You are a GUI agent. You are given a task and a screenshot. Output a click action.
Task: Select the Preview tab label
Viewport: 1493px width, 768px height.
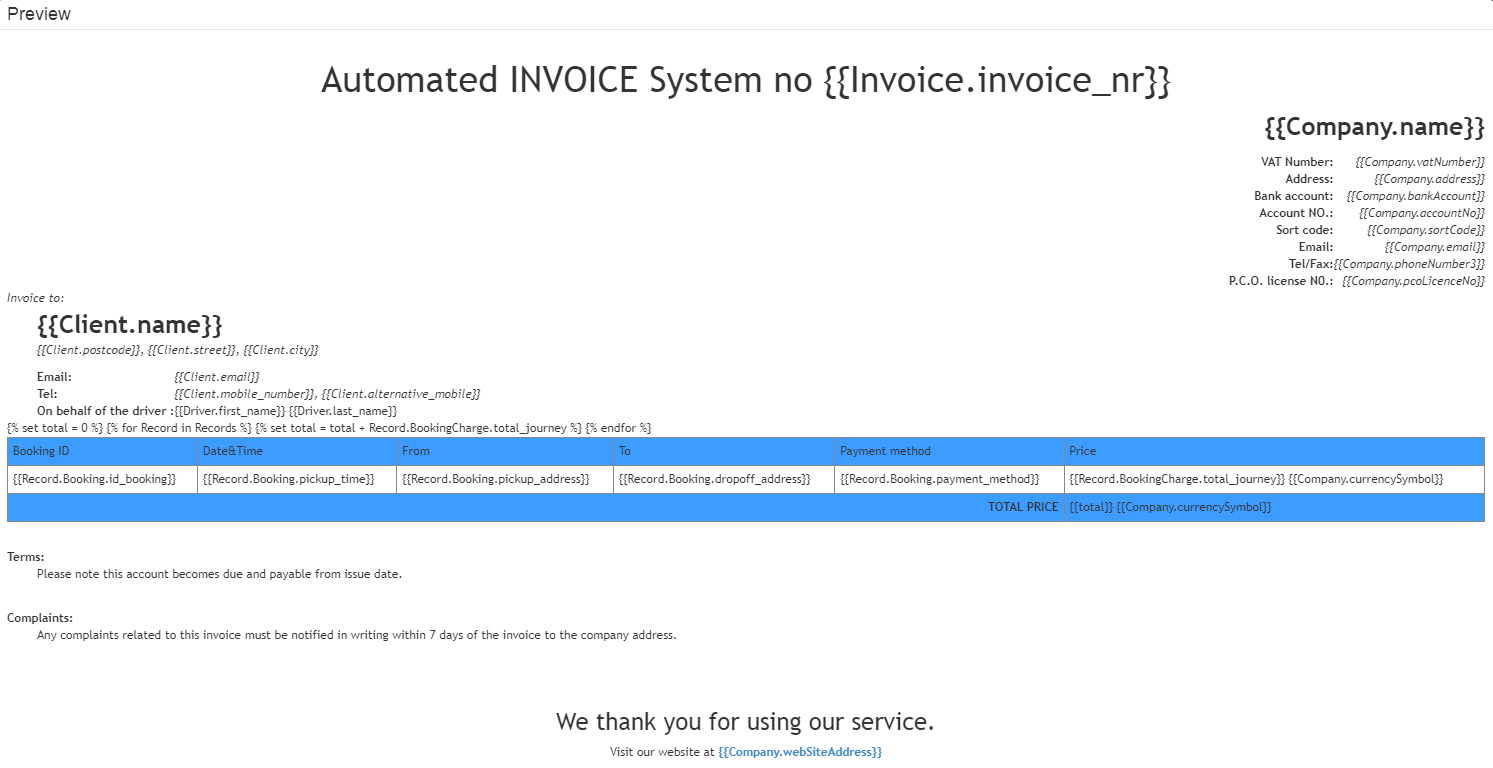38,13
